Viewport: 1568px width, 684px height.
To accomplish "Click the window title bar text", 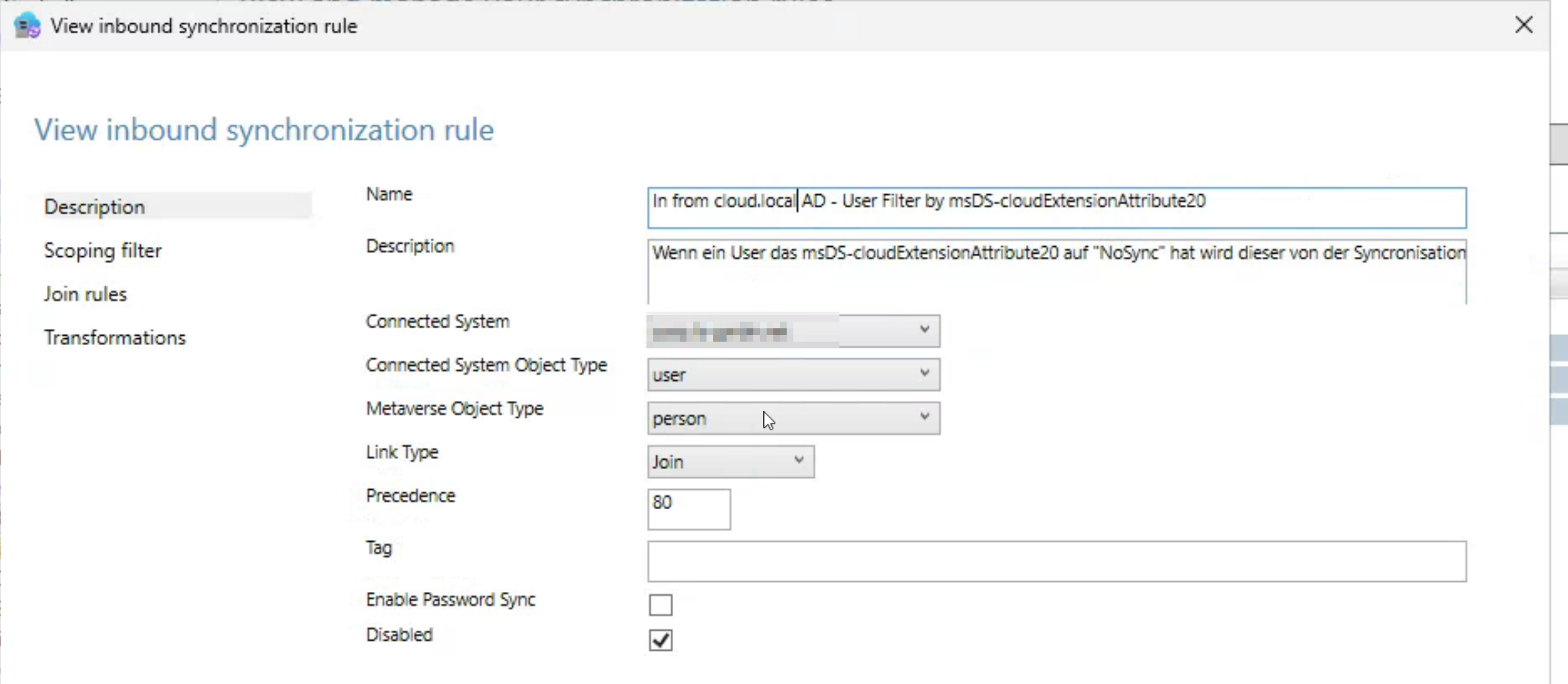I will pos(204,26).
